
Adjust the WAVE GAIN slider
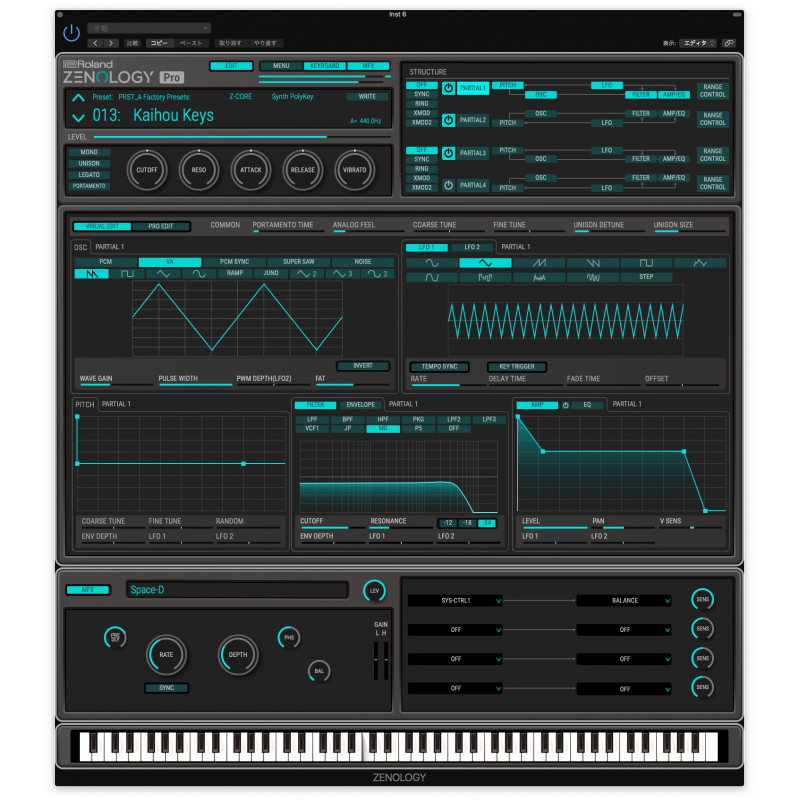tap(116, 384)
